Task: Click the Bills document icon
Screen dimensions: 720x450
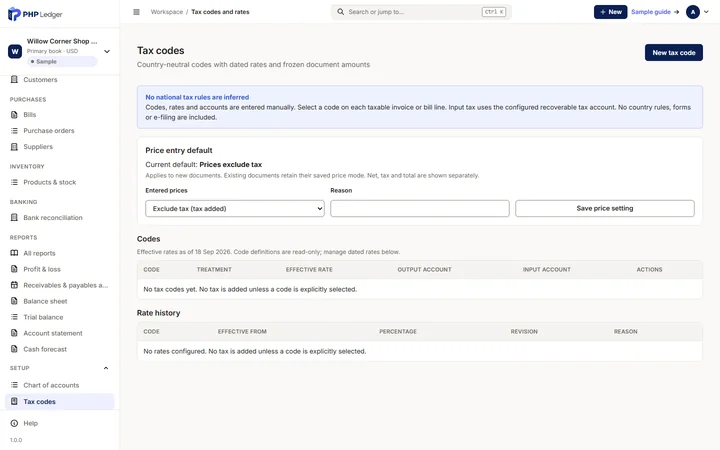Action: tap(14, 114)
